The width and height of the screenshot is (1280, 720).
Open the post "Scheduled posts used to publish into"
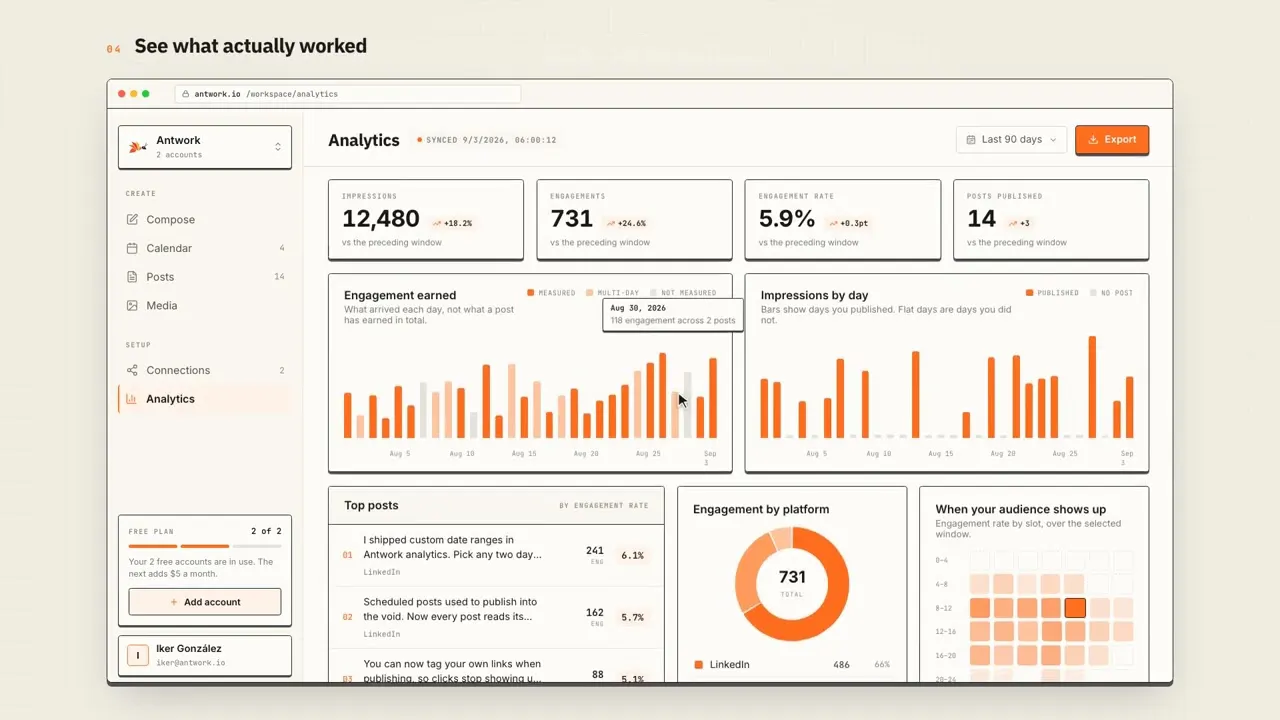496,617
